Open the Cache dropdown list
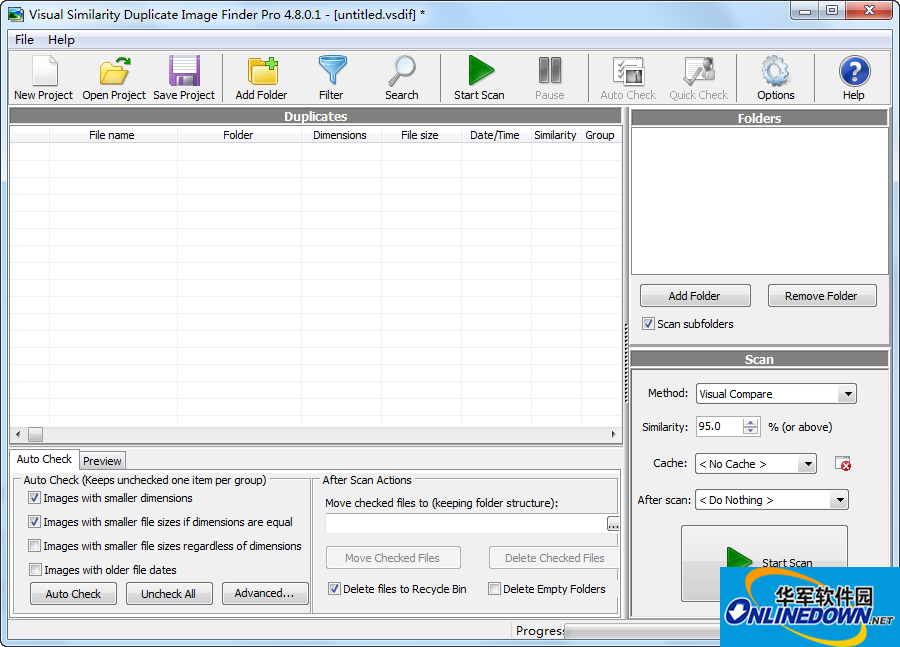 (x=807, y=464)
